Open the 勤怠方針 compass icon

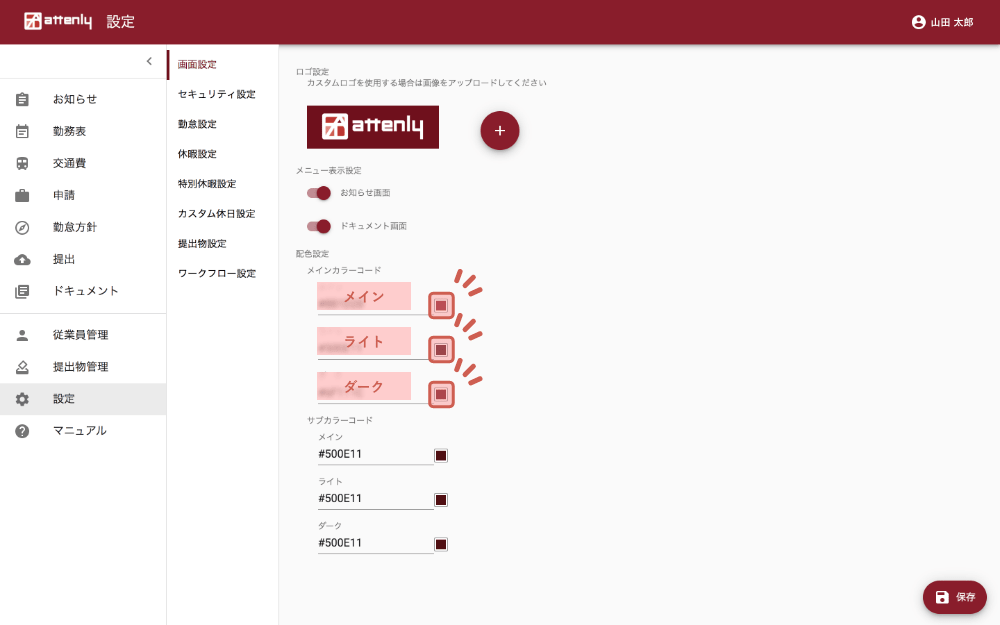click(22, 227)
